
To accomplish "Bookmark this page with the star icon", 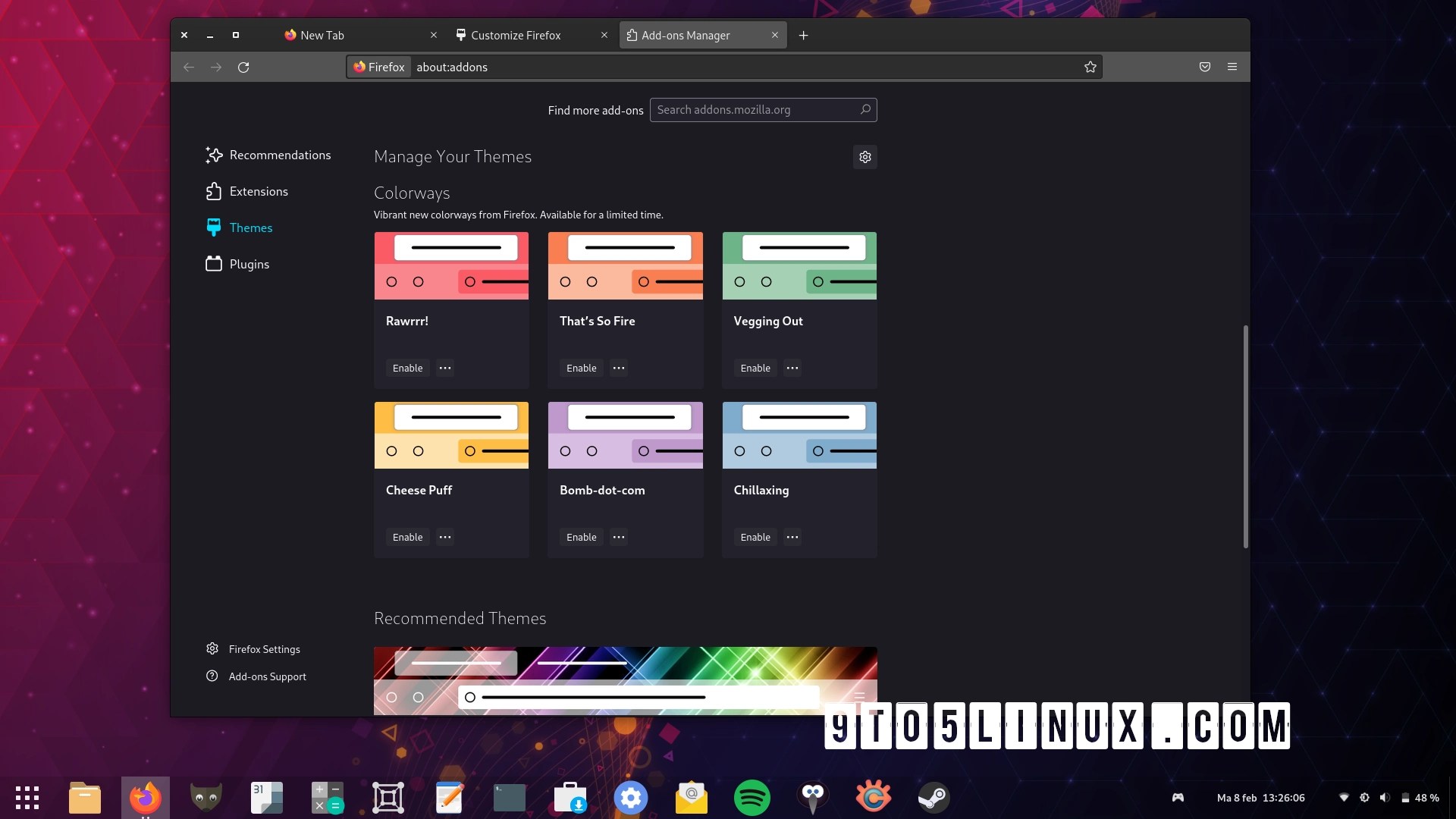I will pyautogui.click(x=1090, y=67).
